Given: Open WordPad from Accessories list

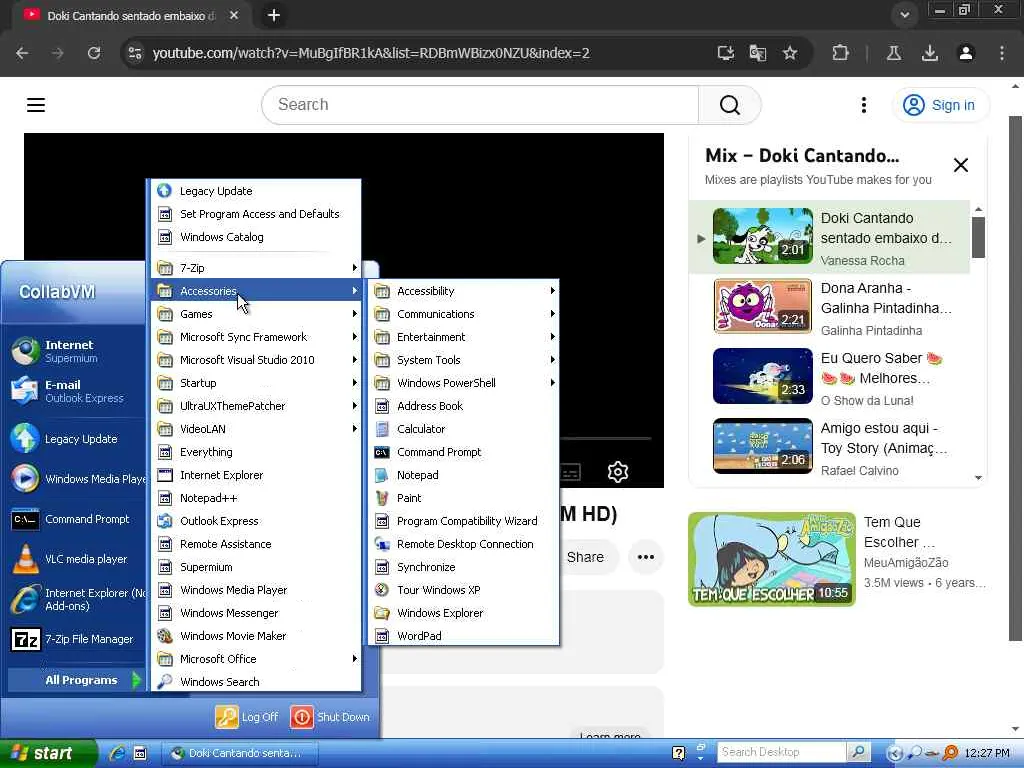Looking at the screenshot, I should 463,635.
